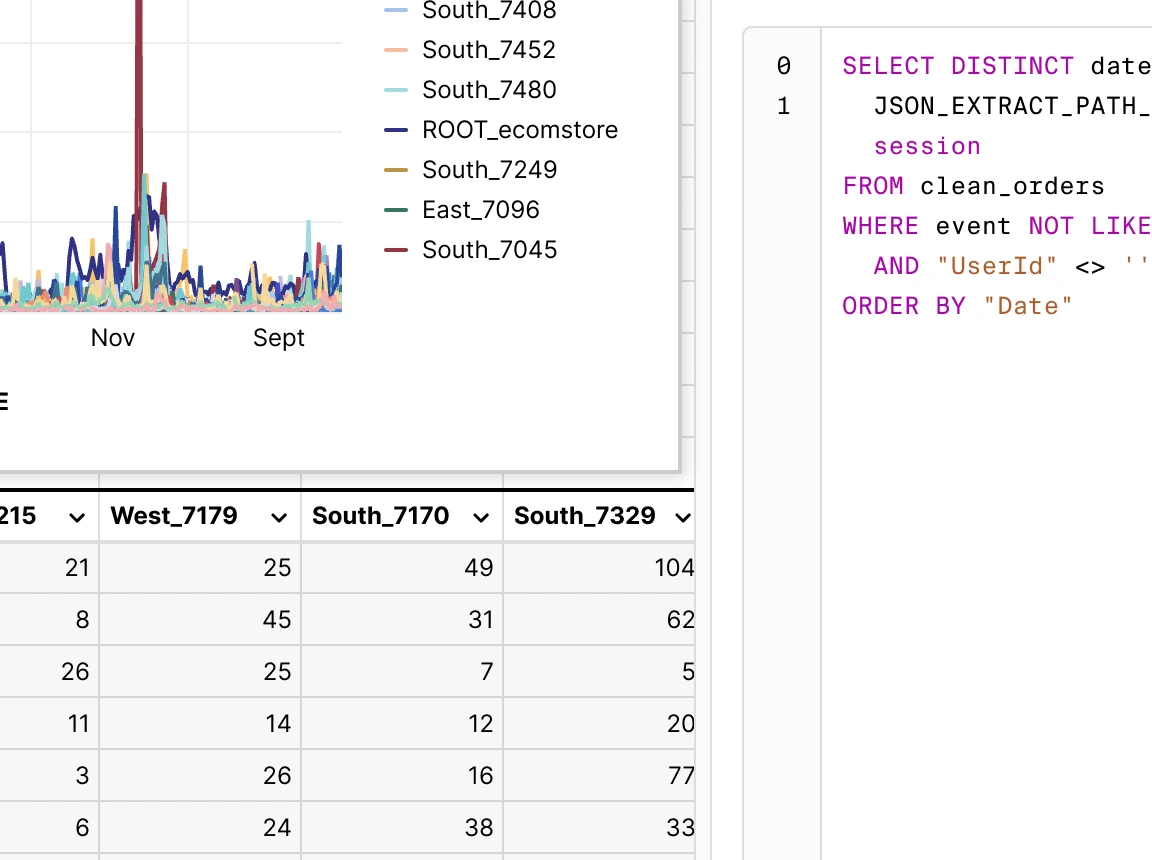1152x860 pixels.
Task: Hide the ROOT_ecomstore series via legend
Action: [x=519, y=130]
